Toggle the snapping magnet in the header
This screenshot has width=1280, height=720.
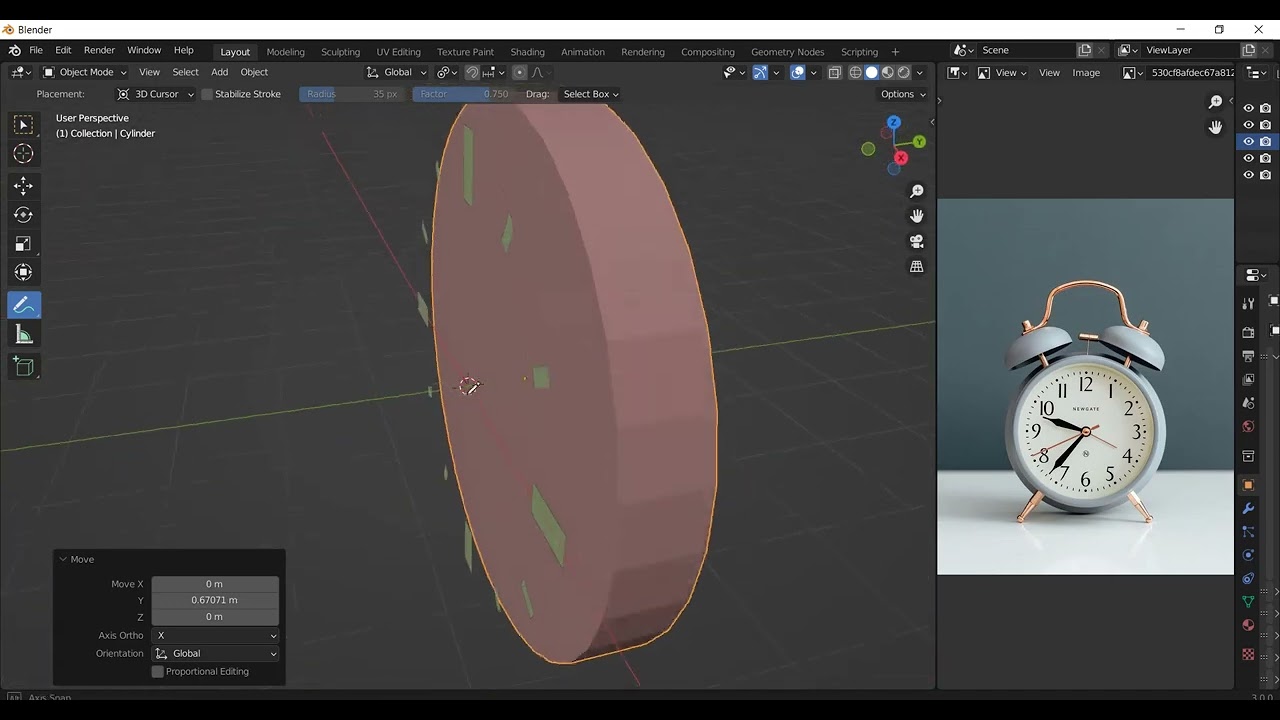point(472,72)
